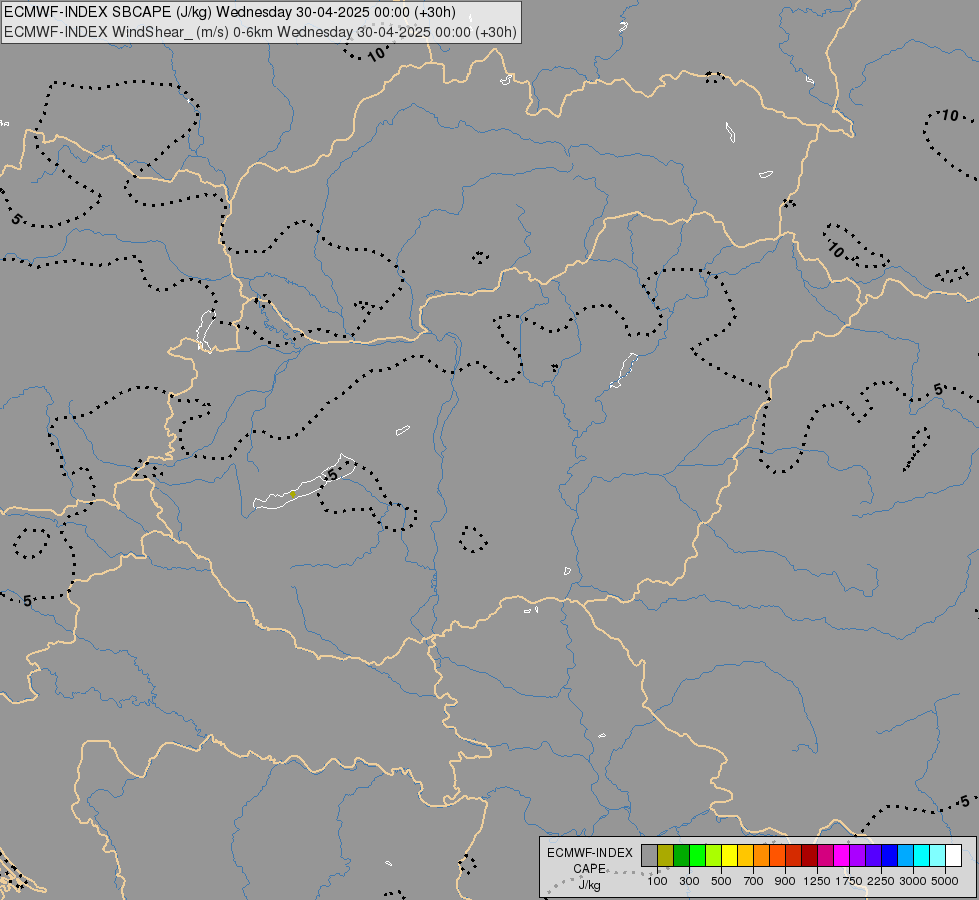Click the legend value 5000
Image resolution: width=979 pixels, height=900 pixels.
(945, 881)
